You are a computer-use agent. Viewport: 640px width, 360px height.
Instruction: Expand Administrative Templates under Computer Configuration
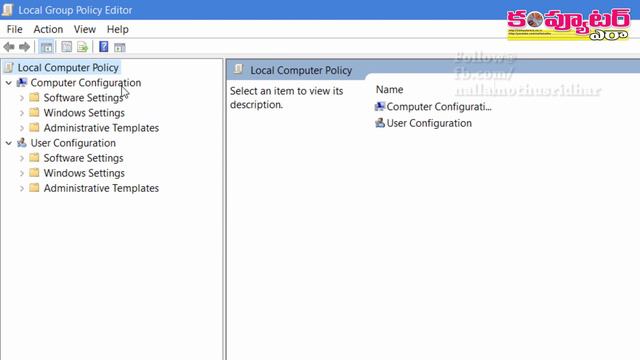click(x=22, y=128)
